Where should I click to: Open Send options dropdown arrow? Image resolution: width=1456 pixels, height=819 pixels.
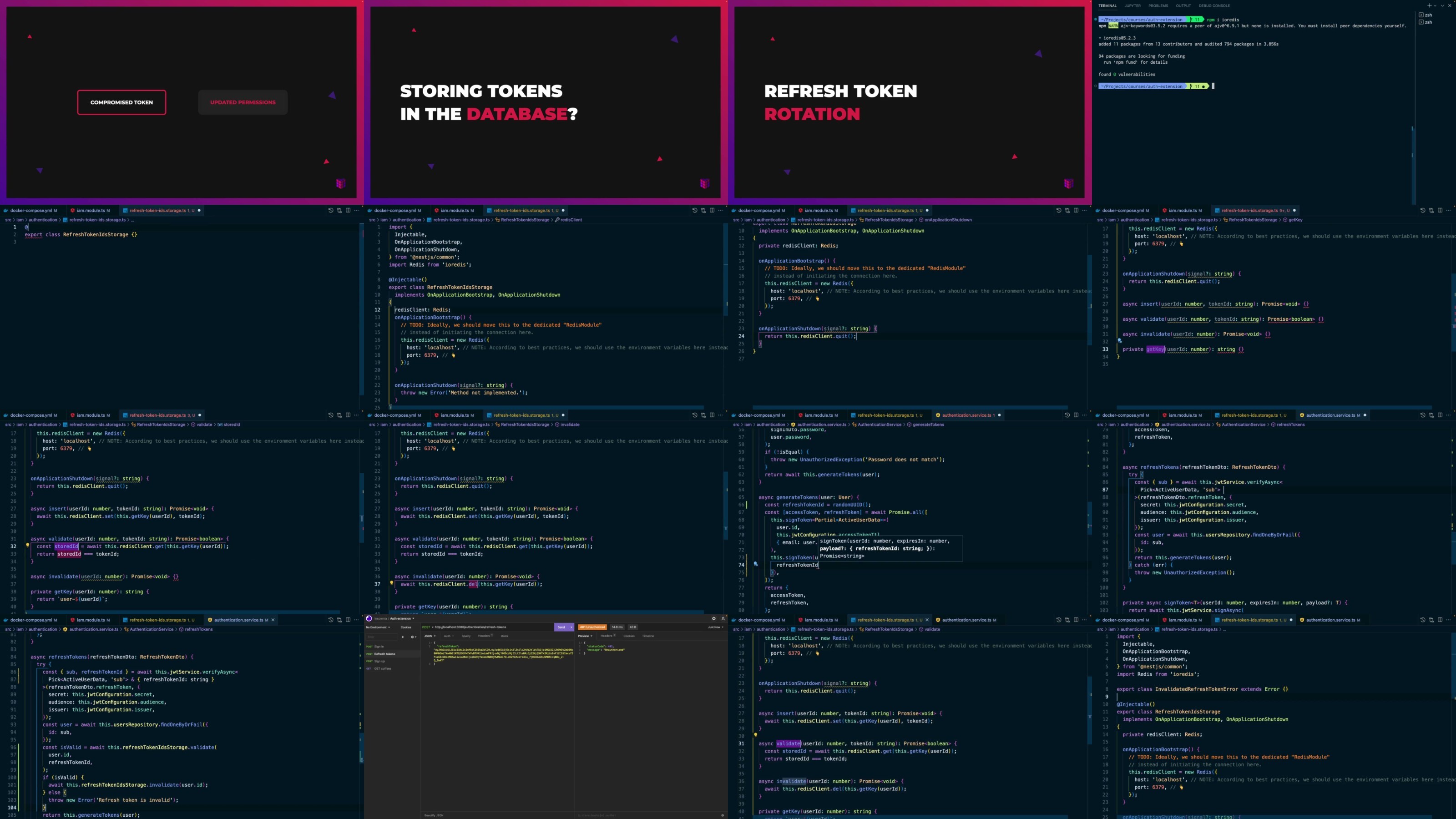click(571, 627)
